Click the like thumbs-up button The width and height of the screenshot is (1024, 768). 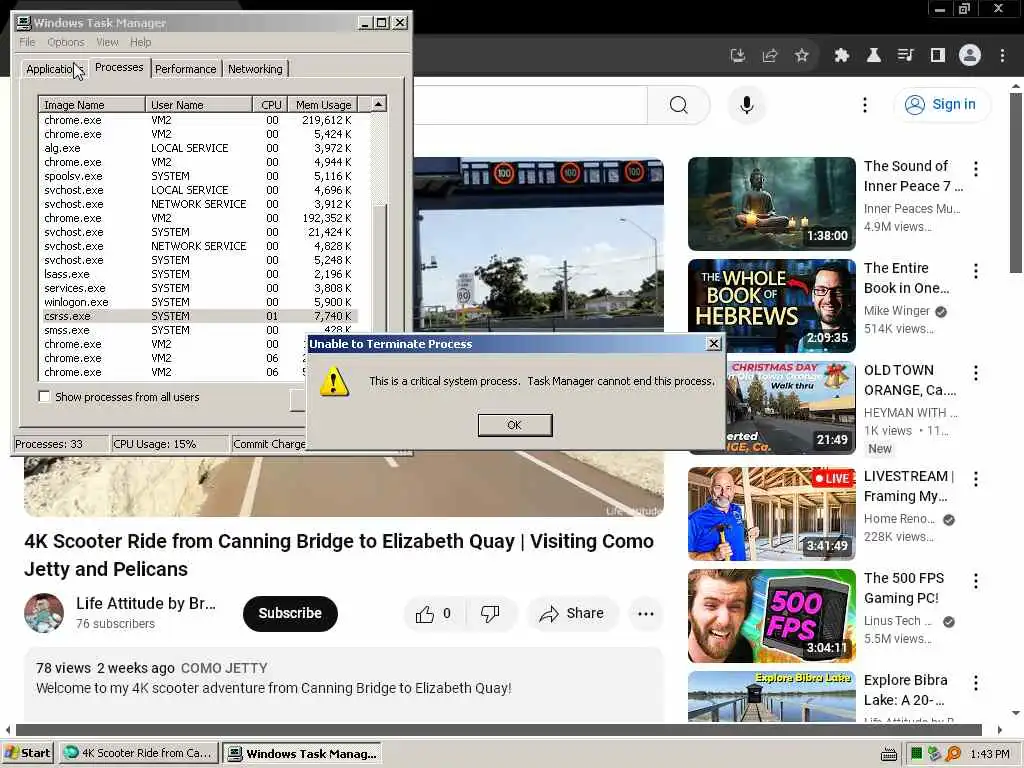(434, 613)
